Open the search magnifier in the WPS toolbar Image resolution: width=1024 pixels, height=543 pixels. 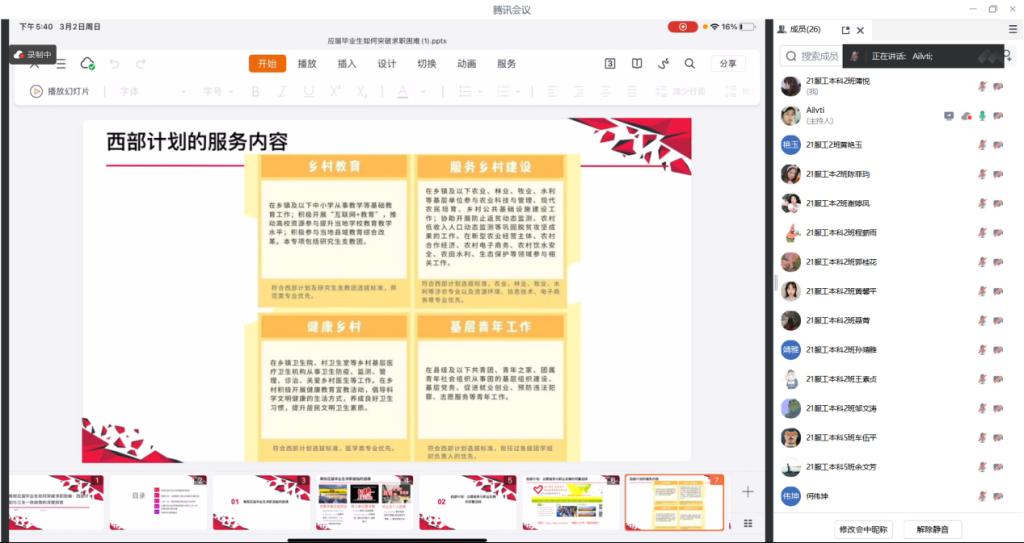click(x=690, y=64)
